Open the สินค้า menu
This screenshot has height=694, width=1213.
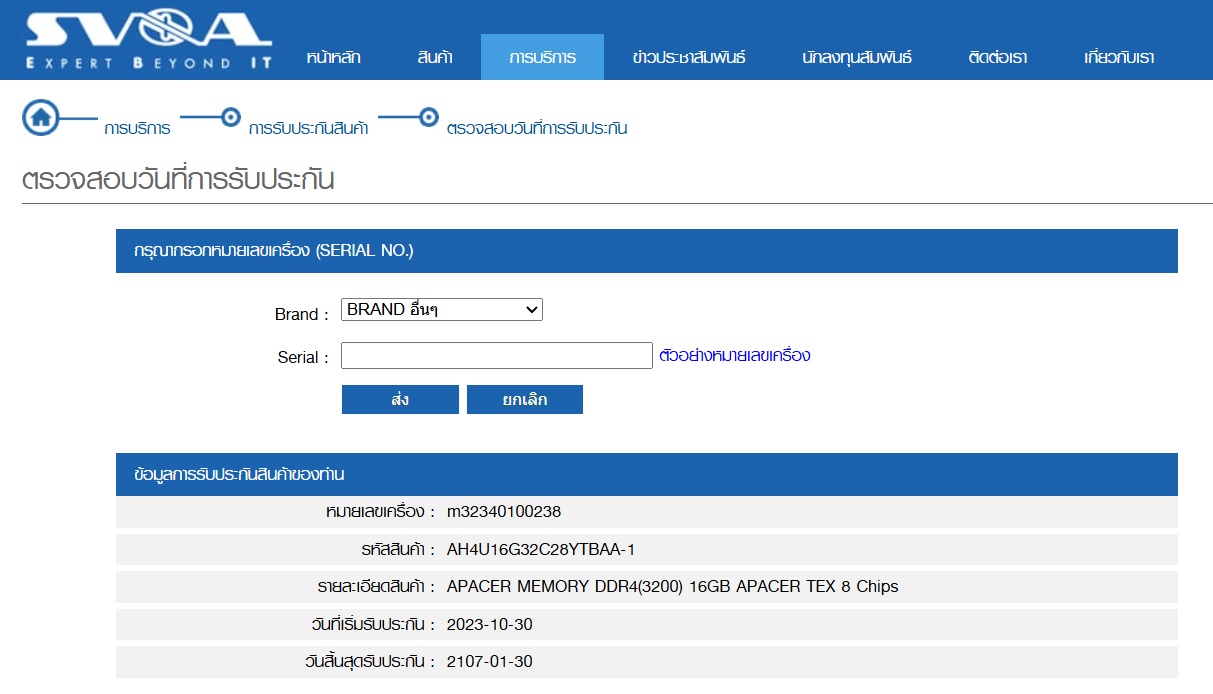435,58
